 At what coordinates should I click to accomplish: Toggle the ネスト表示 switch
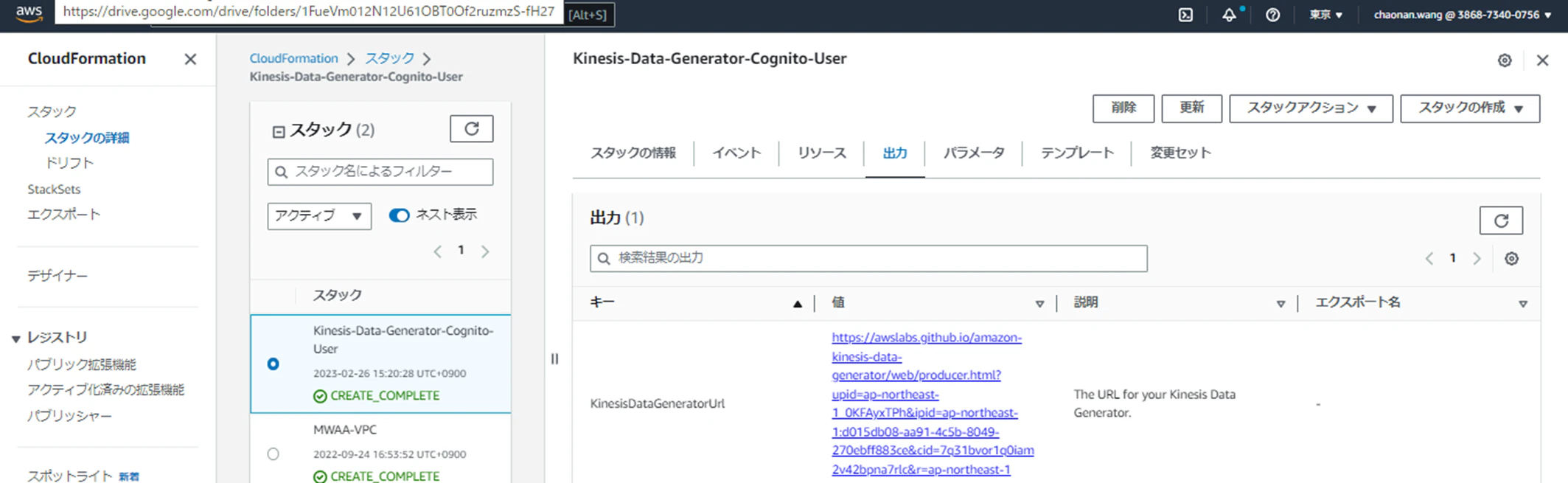tap(399, 215)
